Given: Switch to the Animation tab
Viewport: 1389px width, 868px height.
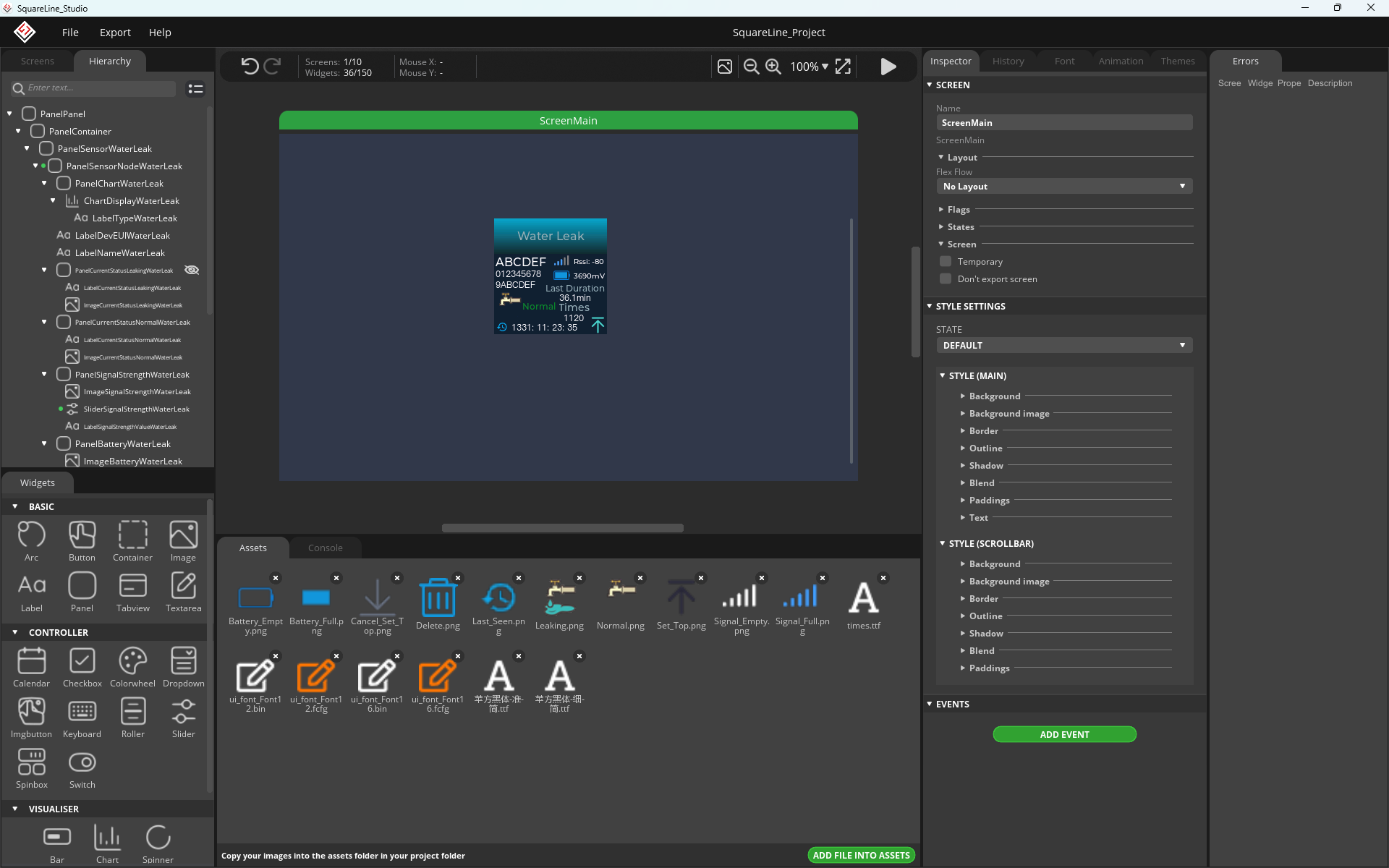Looking at the screenshot, I should click(x=1121, y=61).
